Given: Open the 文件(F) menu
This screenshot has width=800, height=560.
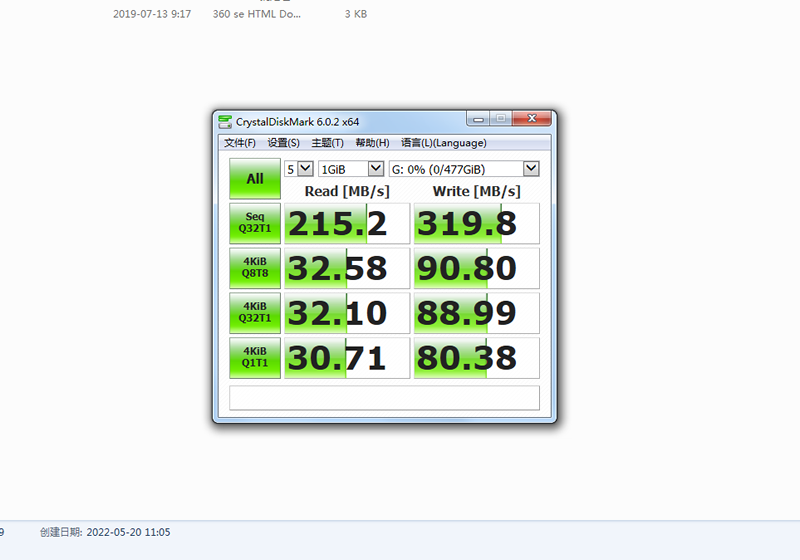Looking at the screenshot, I should click(240, 143).
